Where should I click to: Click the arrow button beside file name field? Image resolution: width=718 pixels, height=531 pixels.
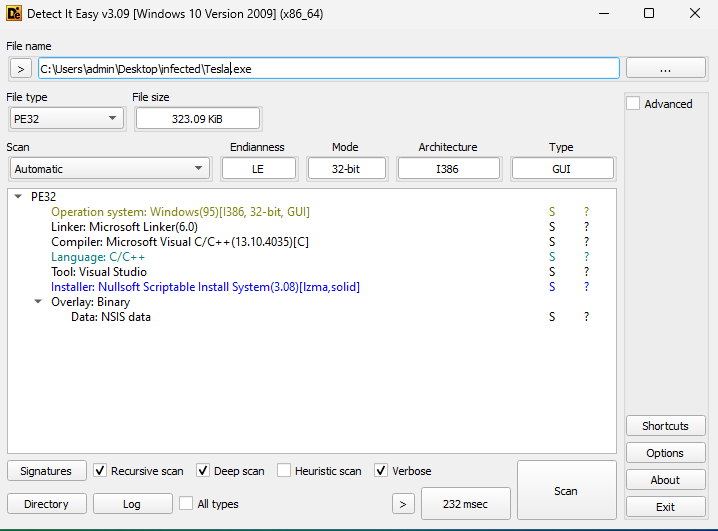pyautogui.click(x=21, y=68)
